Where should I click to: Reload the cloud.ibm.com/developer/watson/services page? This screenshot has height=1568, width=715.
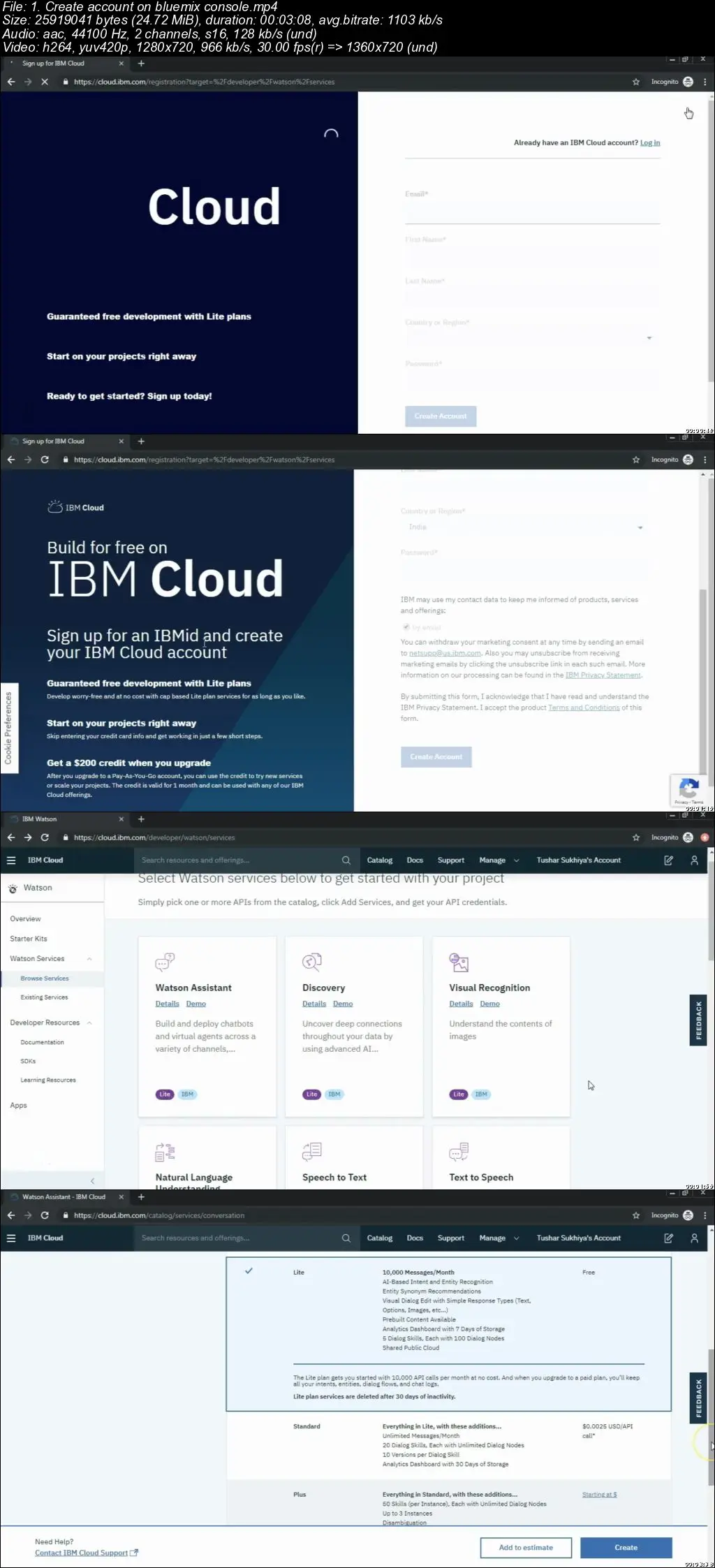(45, 837)
